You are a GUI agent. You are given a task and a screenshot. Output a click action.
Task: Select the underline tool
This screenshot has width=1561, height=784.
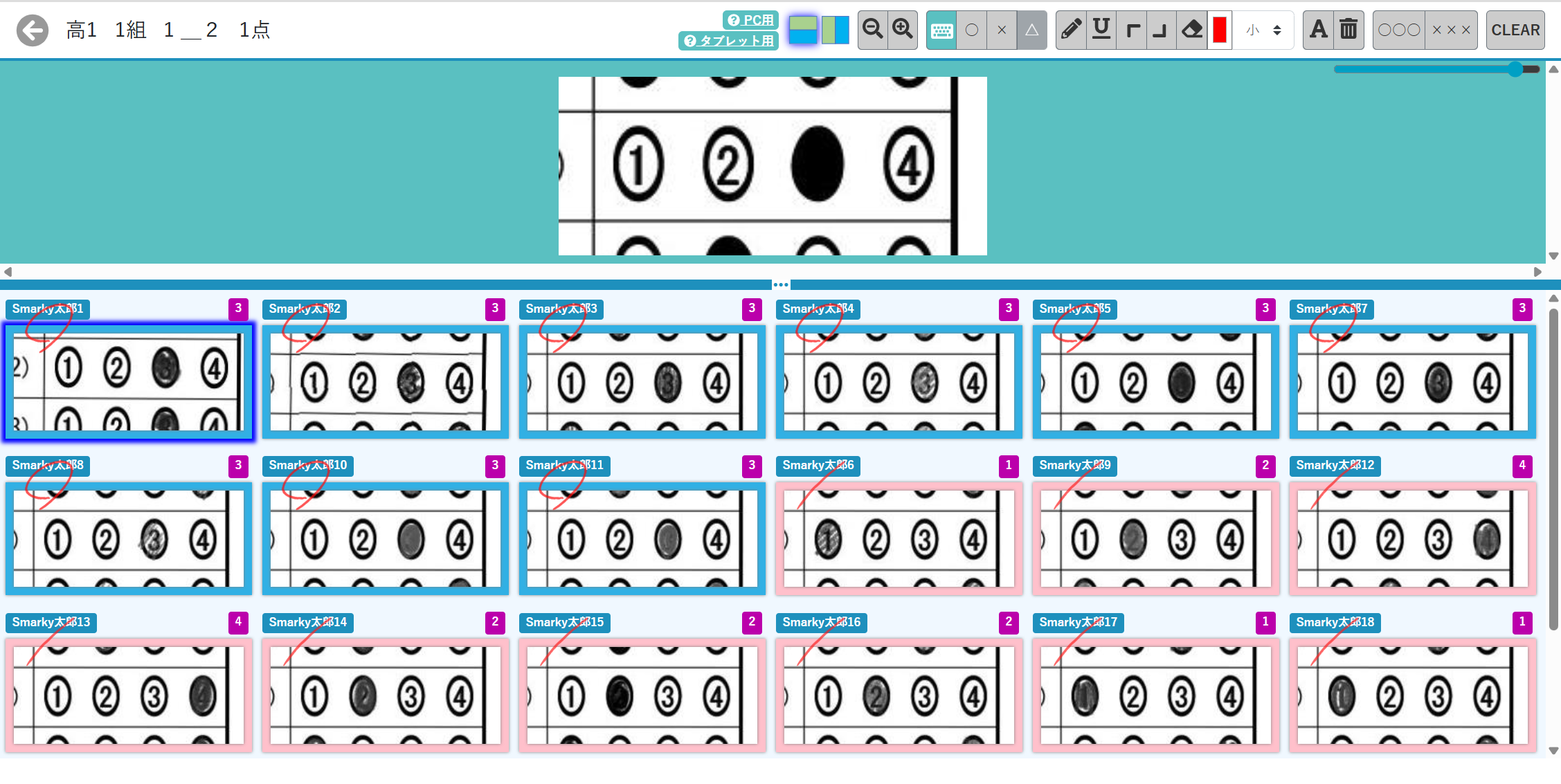click(x=1101, y=30)
